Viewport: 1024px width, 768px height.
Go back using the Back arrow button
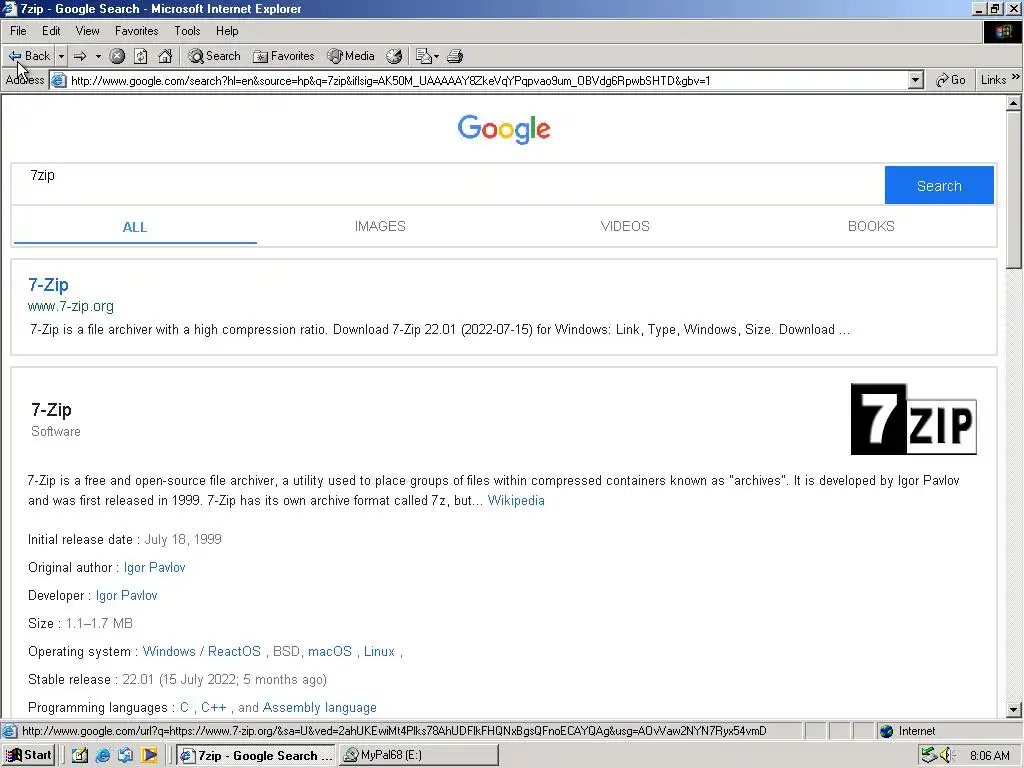point(29,56)
